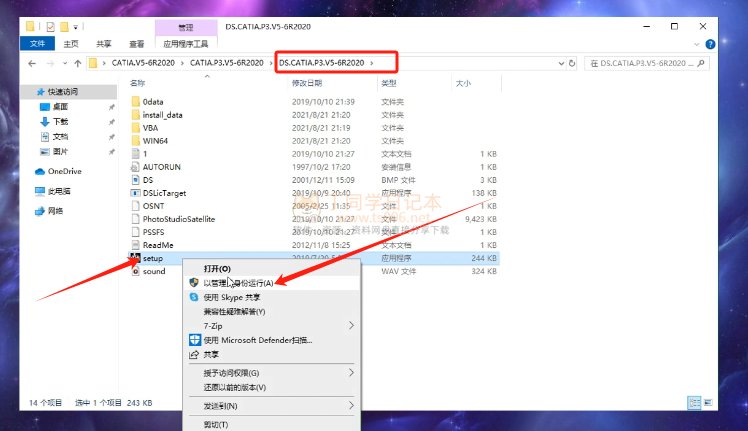
Task: Select the DS BMP file icon
Action: (x=135, y=180)
